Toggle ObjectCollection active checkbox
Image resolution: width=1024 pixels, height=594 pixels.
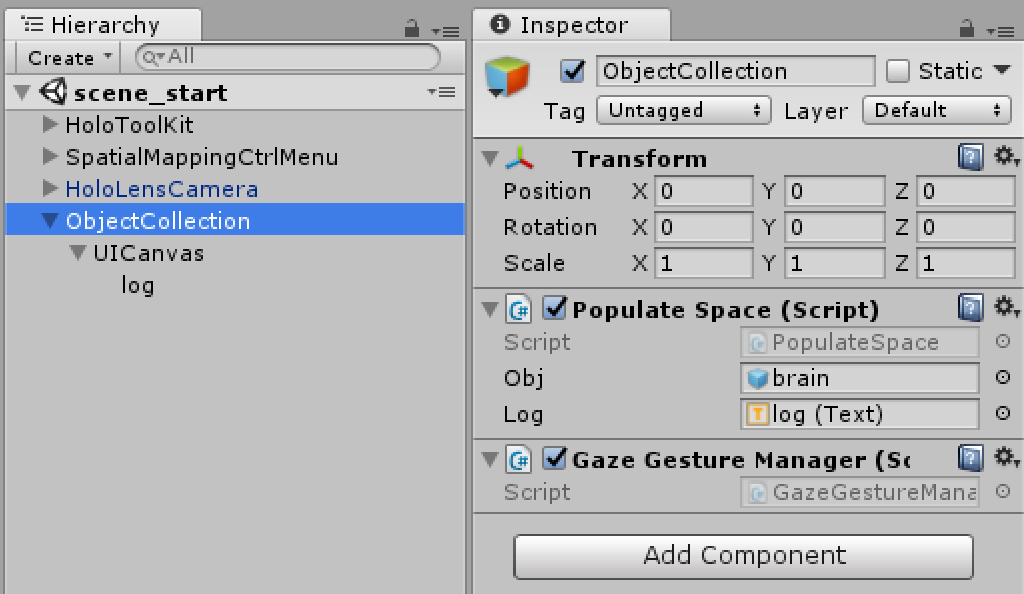tap(573, 71)
